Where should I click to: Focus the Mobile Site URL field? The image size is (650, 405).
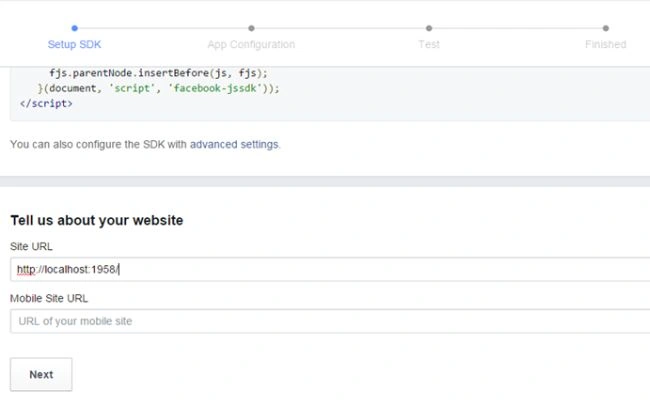coord(330,321)
